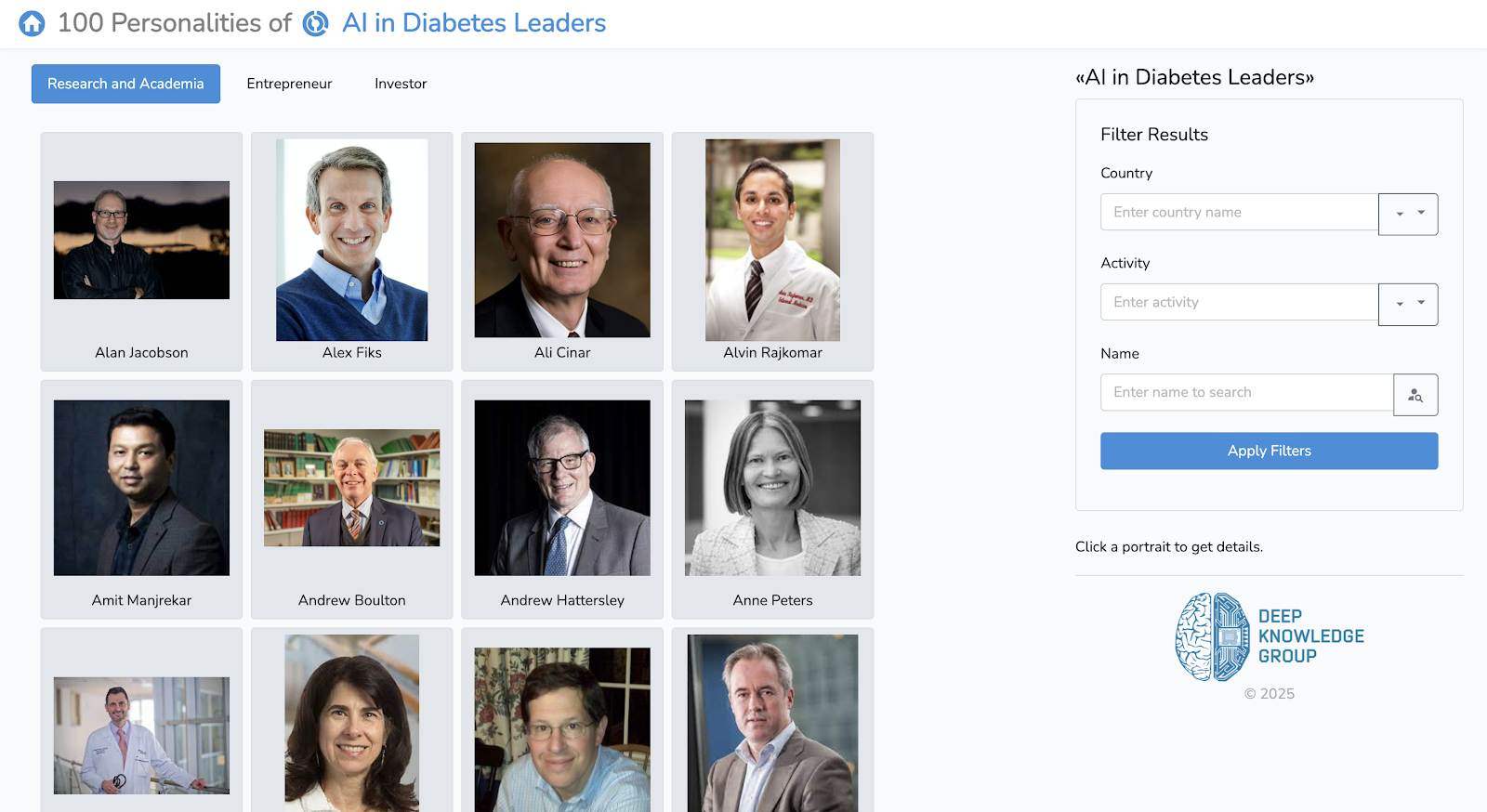Click into the Enter activity field
1487x812 pixels.
(x=1239, y=303)
